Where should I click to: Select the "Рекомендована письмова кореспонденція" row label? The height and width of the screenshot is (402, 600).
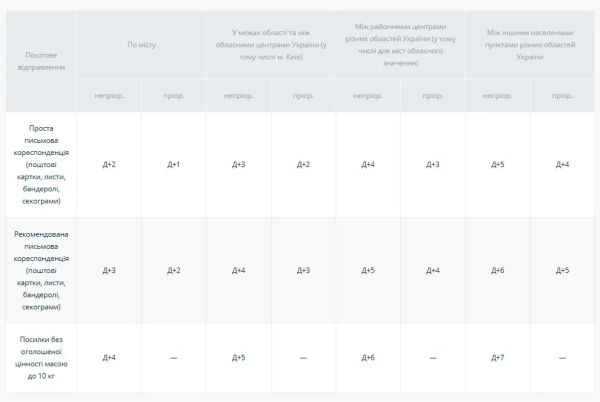42,270
